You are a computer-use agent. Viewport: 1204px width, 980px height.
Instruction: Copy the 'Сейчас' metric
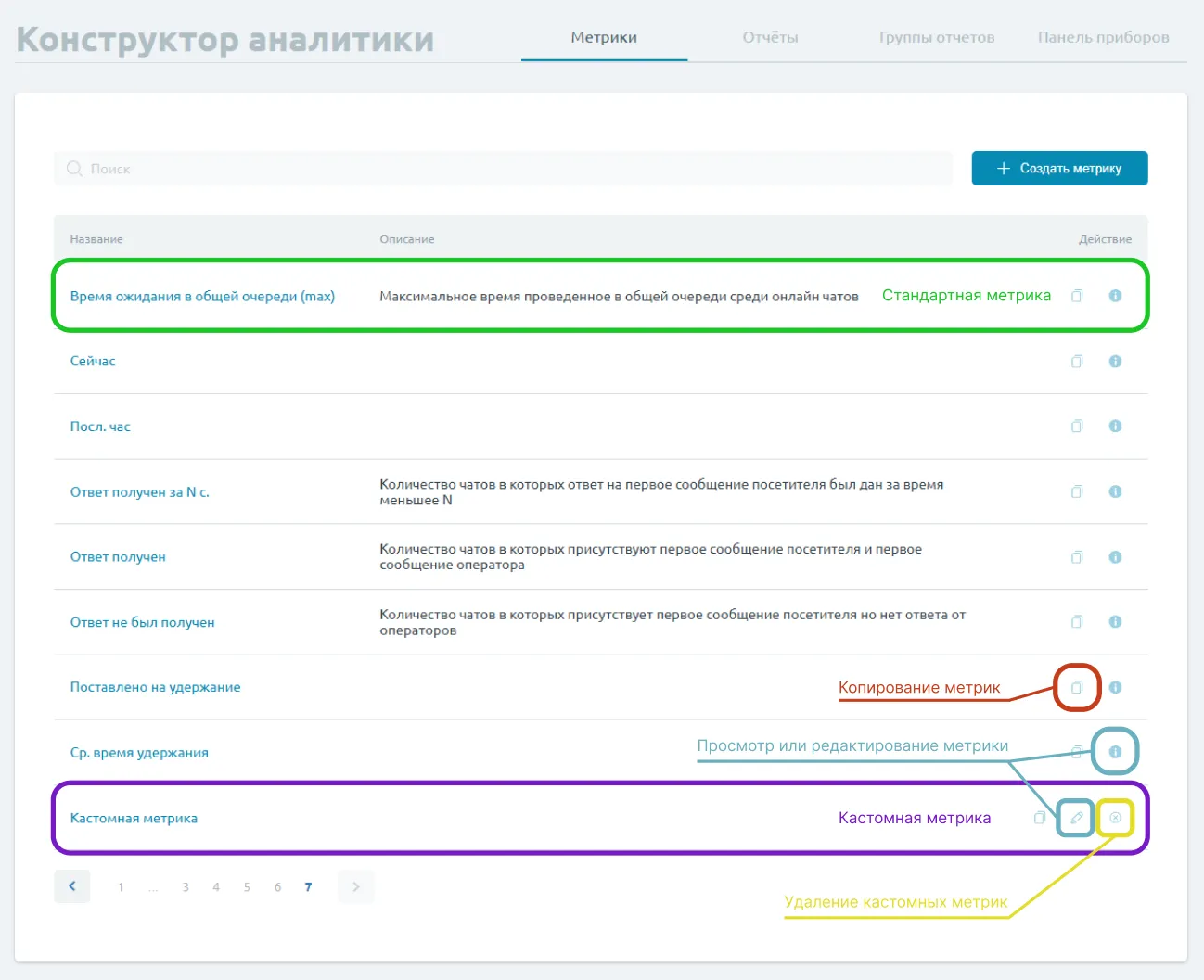(x=1077, y=361)
